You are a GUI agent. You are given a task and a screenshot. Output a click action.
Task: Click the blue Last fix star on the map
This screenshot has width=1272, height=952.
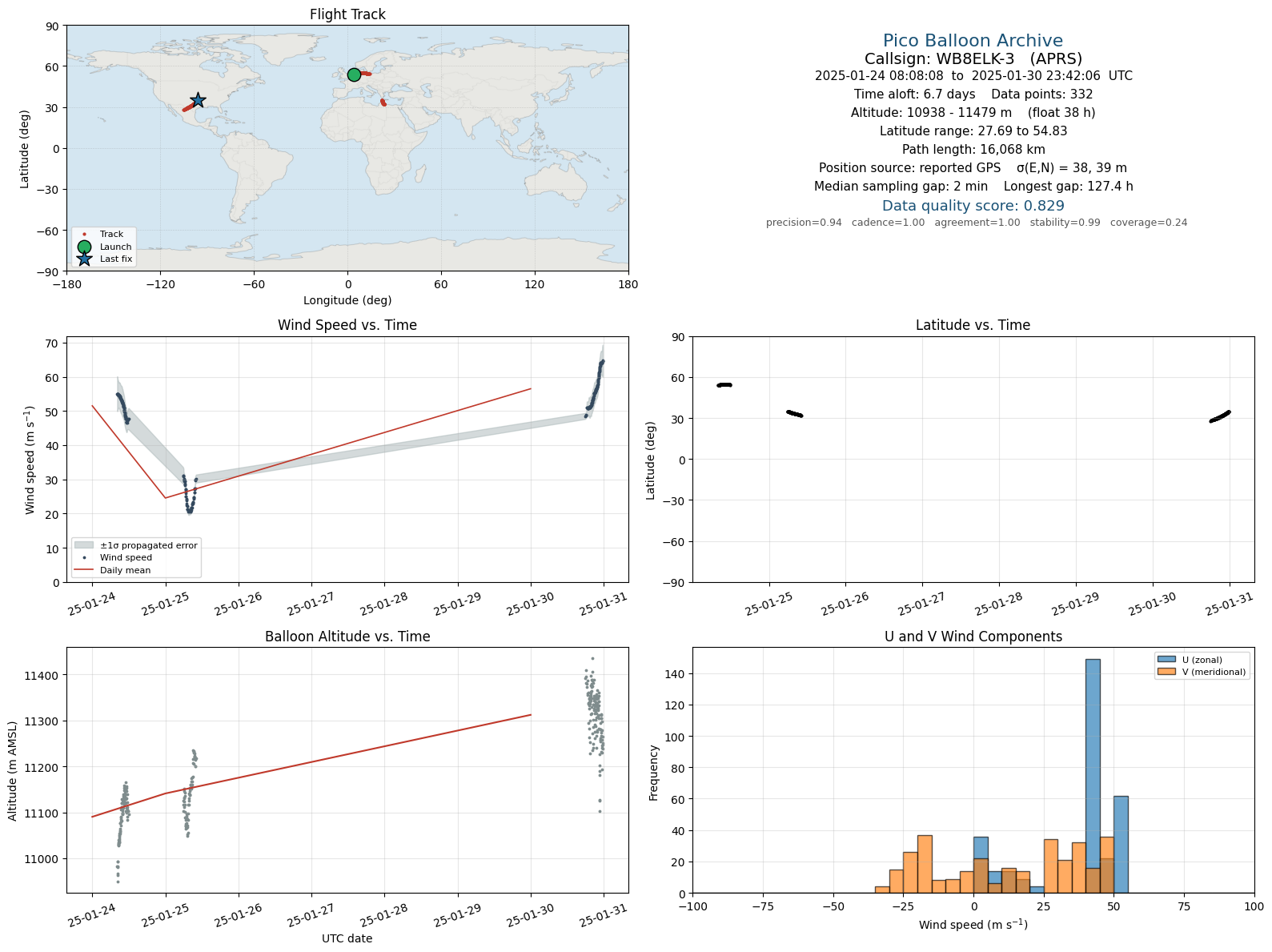tap(198, 100)
